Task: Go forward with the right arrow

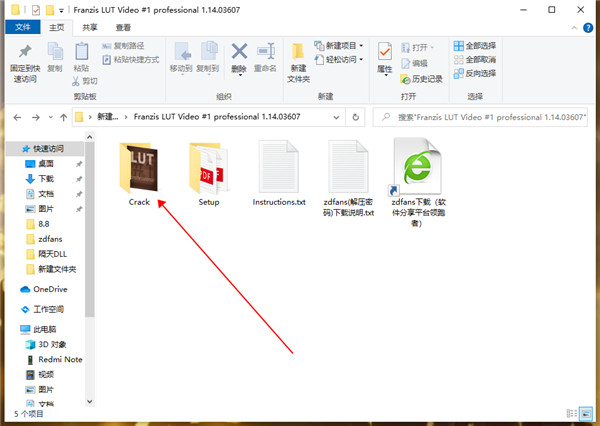Action: (36, 118)
